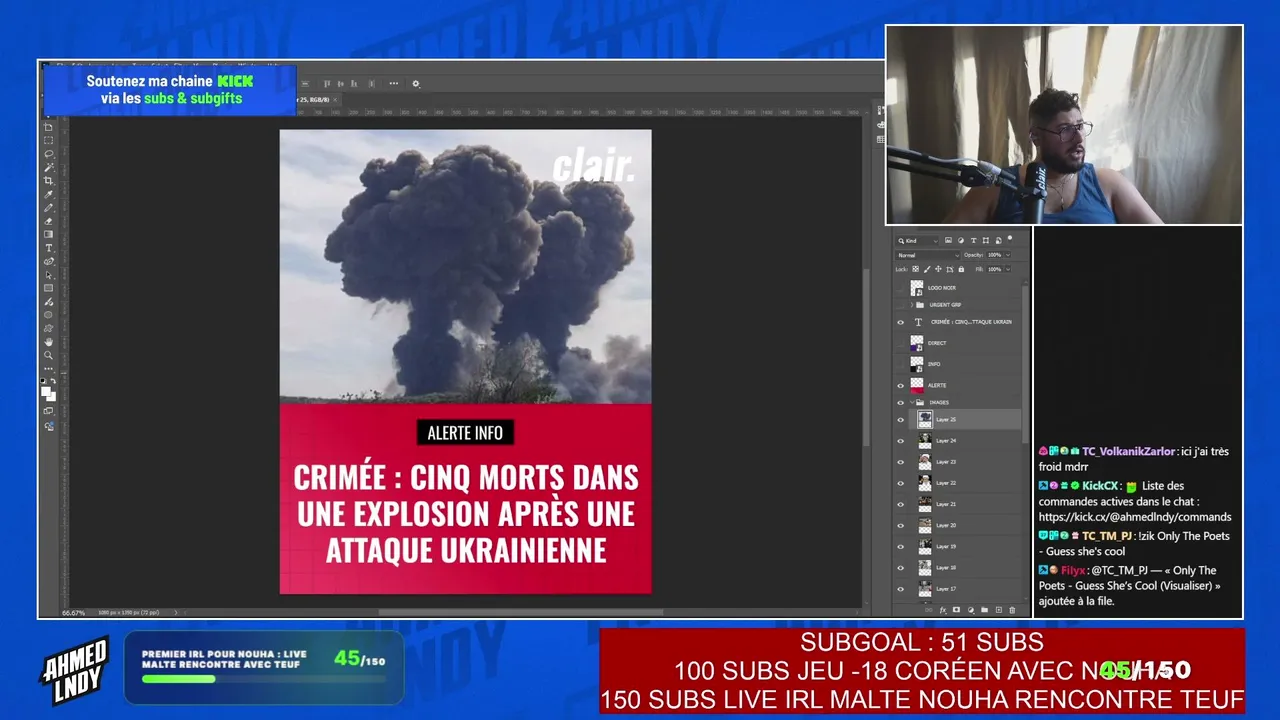The width and height of the screenshot is (1280, 720).
Task: Show the hidden LOGO NOIR layer
Action: point(900,288)
